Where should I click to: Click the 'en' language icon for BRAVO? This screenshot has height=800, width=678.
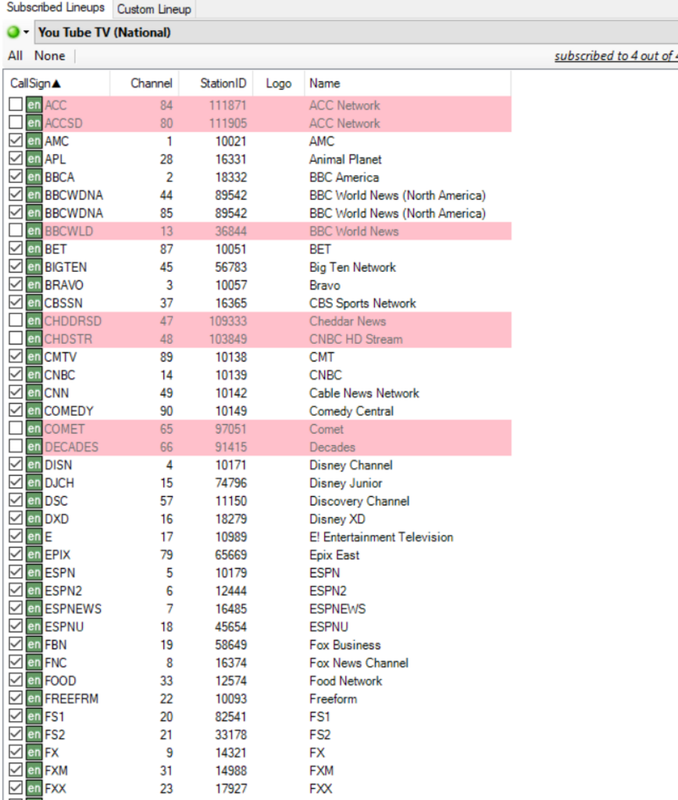(34, 285)
